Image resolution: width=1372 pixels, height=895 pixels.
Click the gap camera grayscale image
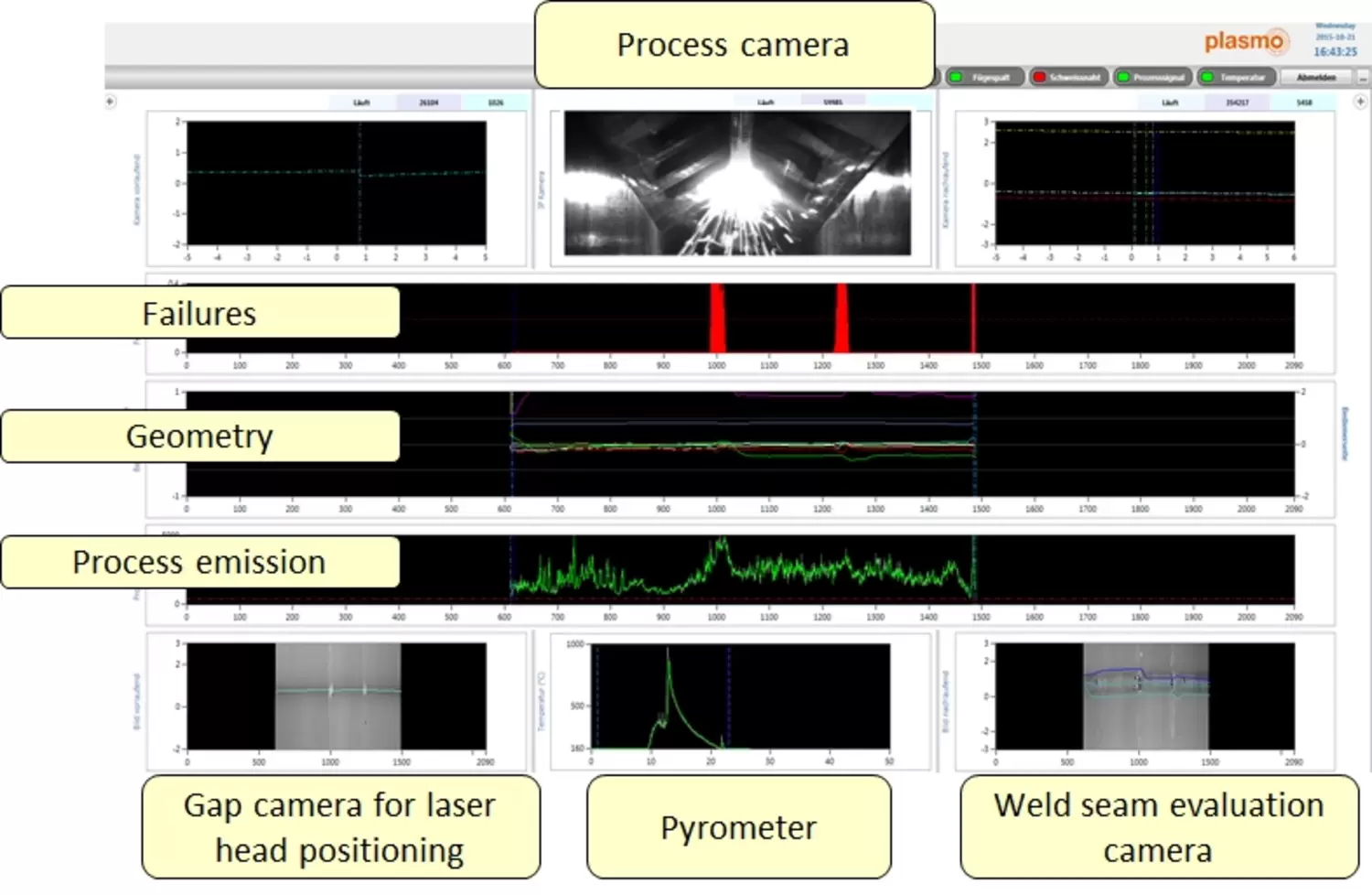tap(338, 696)
